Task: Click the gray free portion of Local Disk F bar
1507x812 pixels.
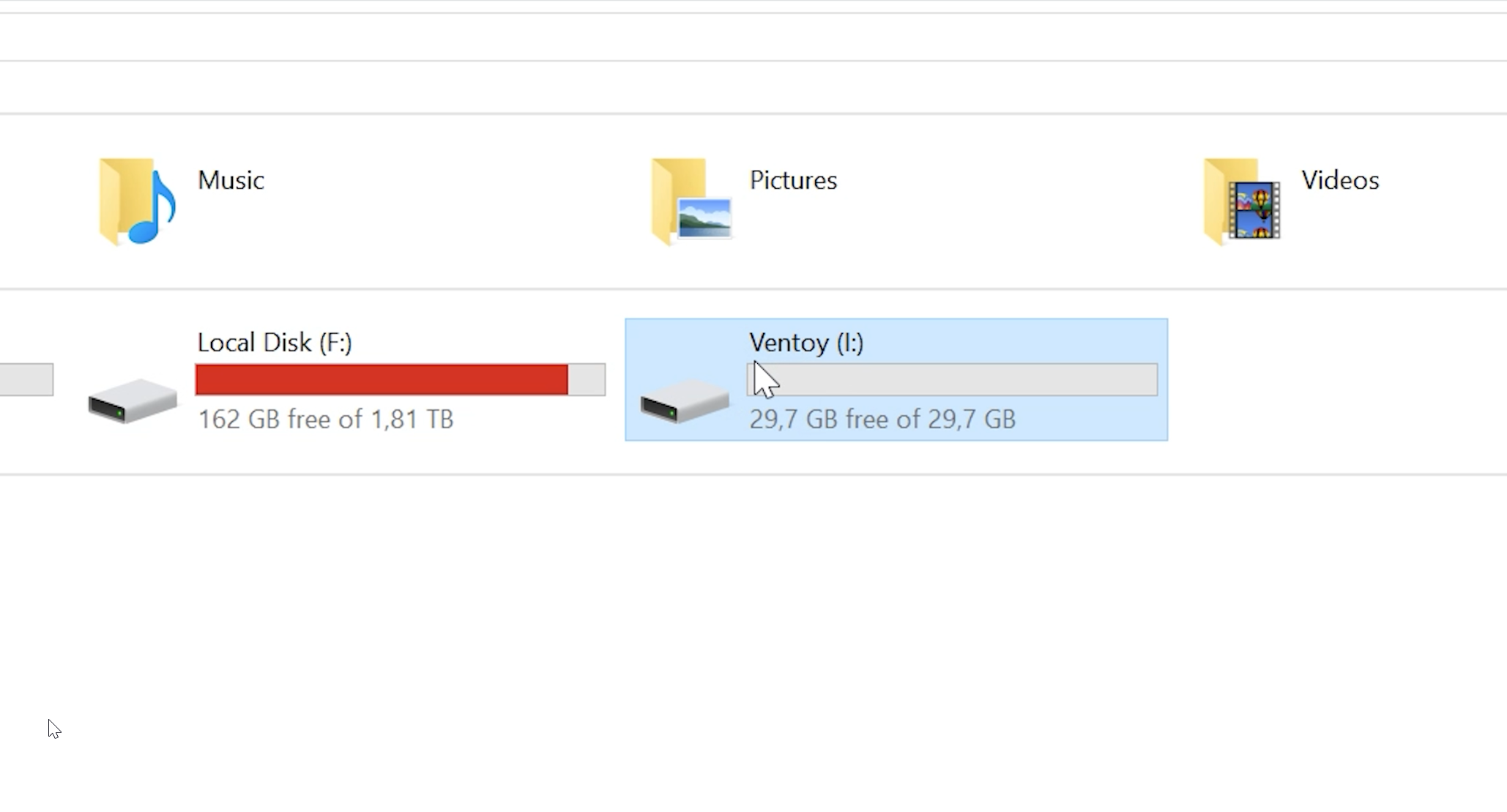Action: (x=587, y=379)
